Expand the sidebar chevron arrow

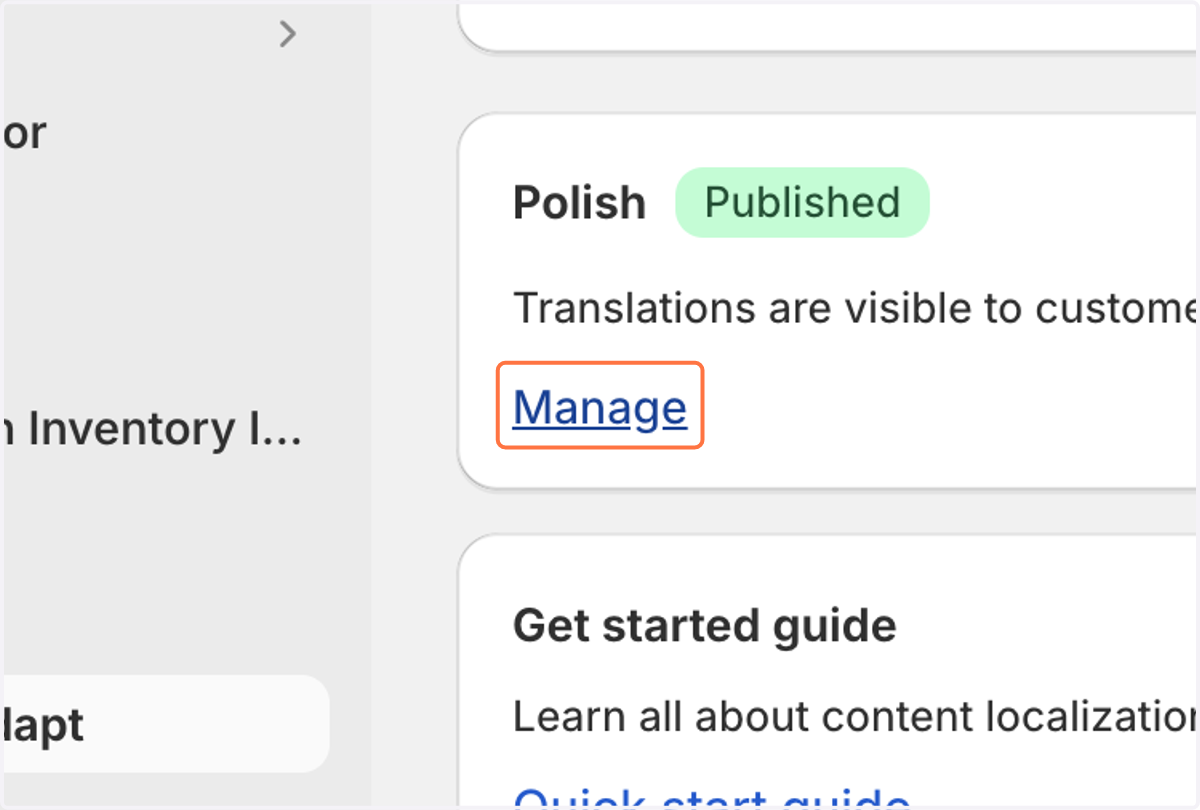pos(288,35)
